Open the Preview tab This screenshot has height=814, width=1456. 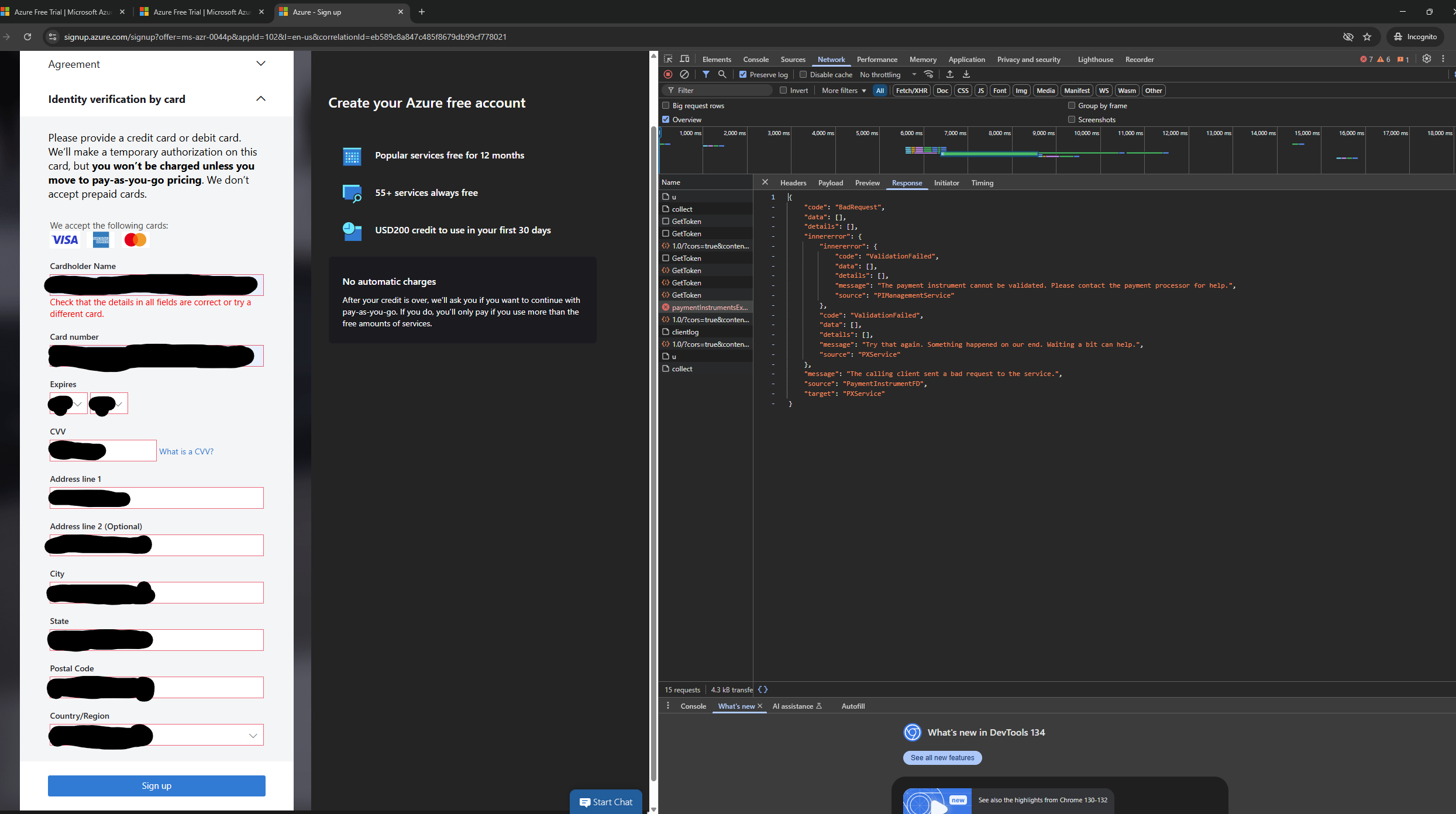[867, 182]
